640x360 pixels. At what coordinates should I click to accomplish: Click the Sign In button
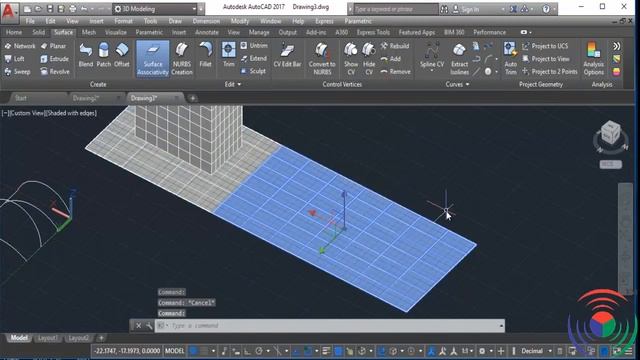point(466,9)
